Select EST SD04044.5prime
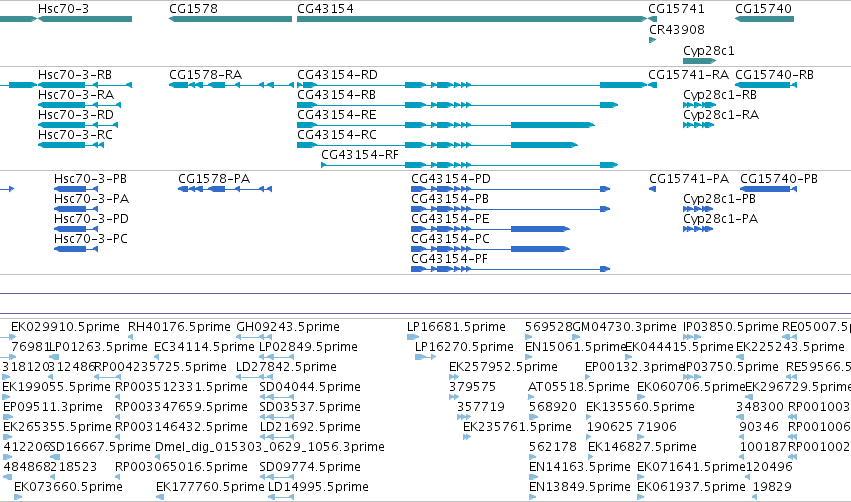Image resolution: width=851 pixels, height=502 pixels. [x=310, y=387]
